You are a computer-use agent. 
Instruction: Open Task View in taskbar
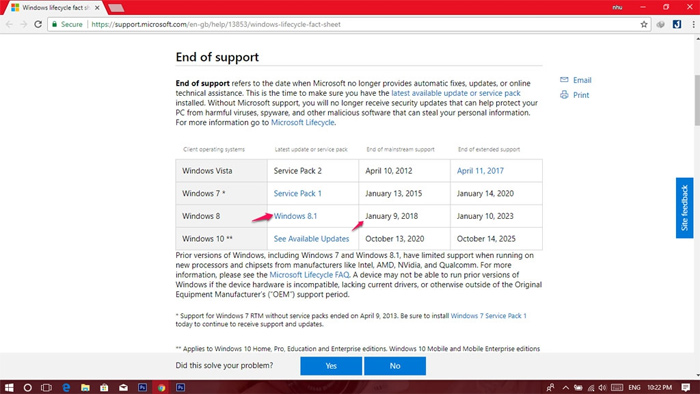pos(46,387)
